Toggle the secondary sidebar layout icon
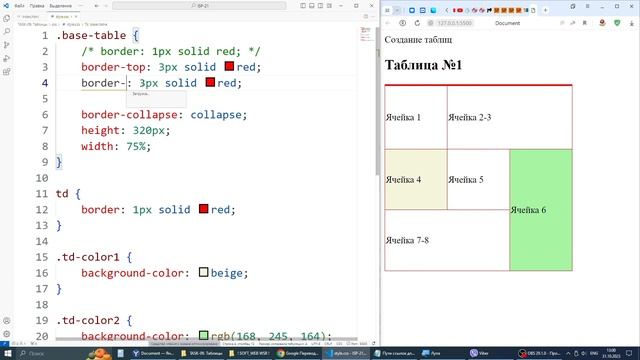This screenshot has height=360, width=640. click(x=320, y=6)
